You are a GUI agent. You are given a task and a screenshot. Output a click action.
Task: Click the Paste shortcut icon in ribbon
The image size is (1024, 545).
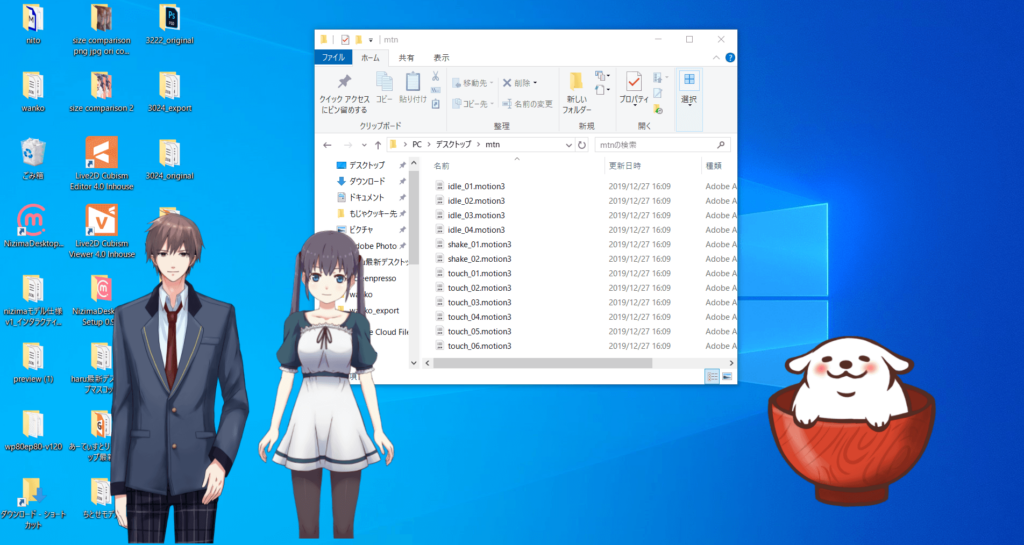(436, 104)
